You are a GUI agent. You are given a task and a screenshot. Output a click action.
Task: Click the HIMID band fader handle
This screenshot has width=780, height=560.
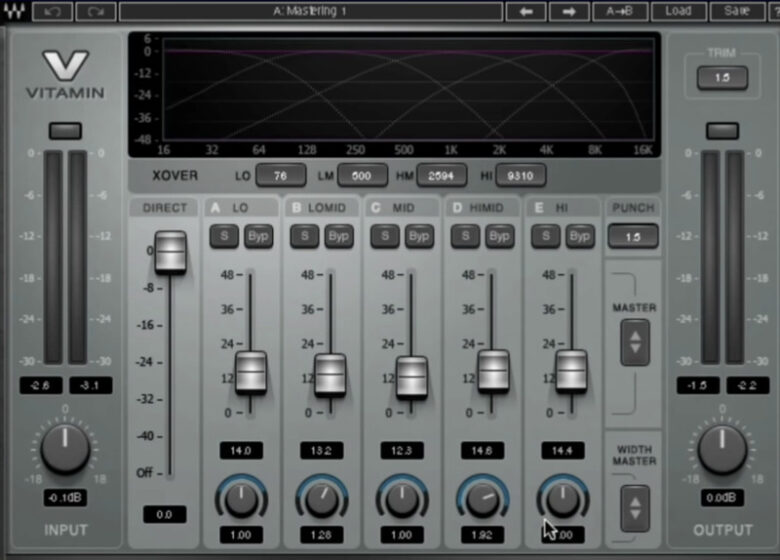click(x=493, y=371)
